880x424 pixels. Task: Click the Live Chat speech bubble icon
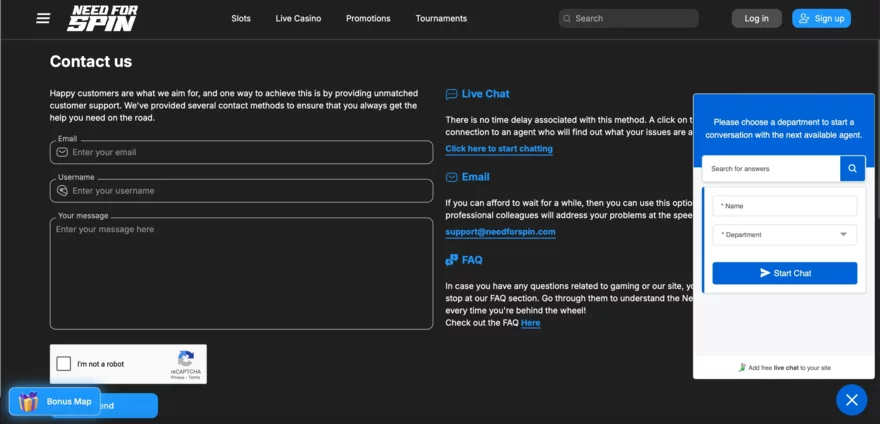point(452,94)
